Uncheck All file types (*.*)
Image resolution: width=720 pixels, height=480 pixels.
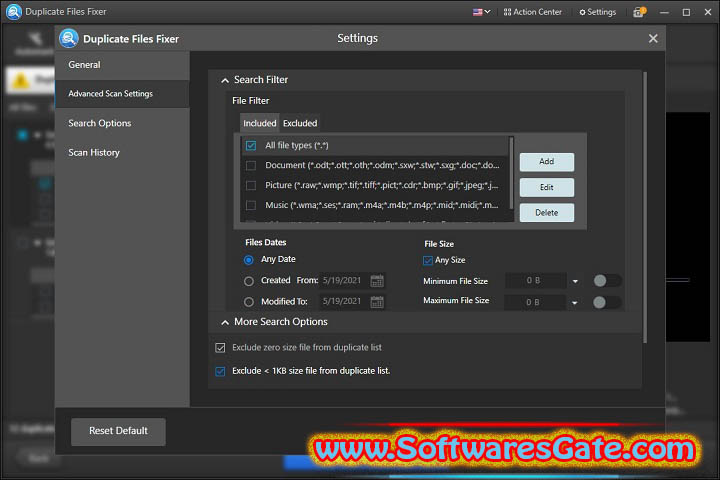[251, 146]
